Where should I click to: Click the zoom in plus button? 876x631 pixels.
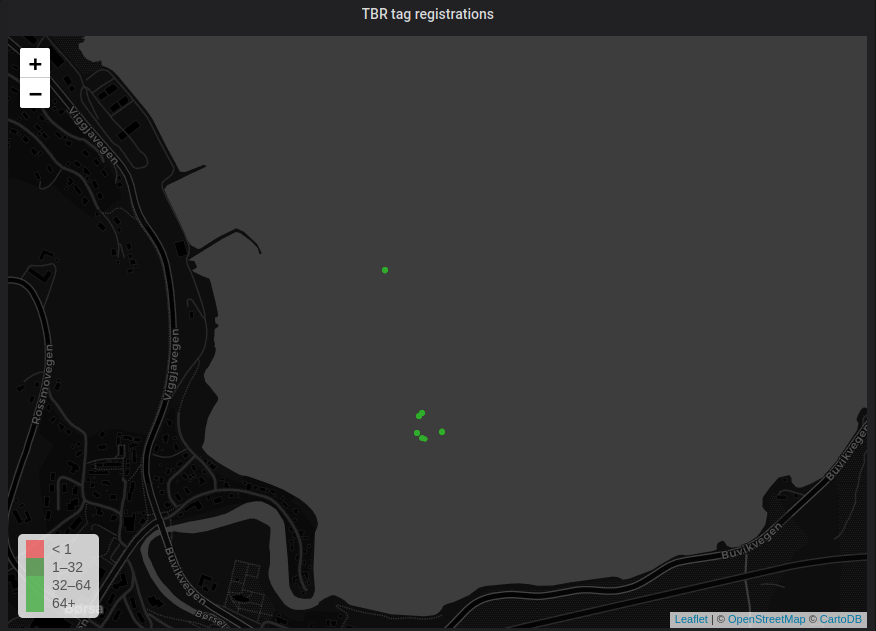tap(35, 63)
